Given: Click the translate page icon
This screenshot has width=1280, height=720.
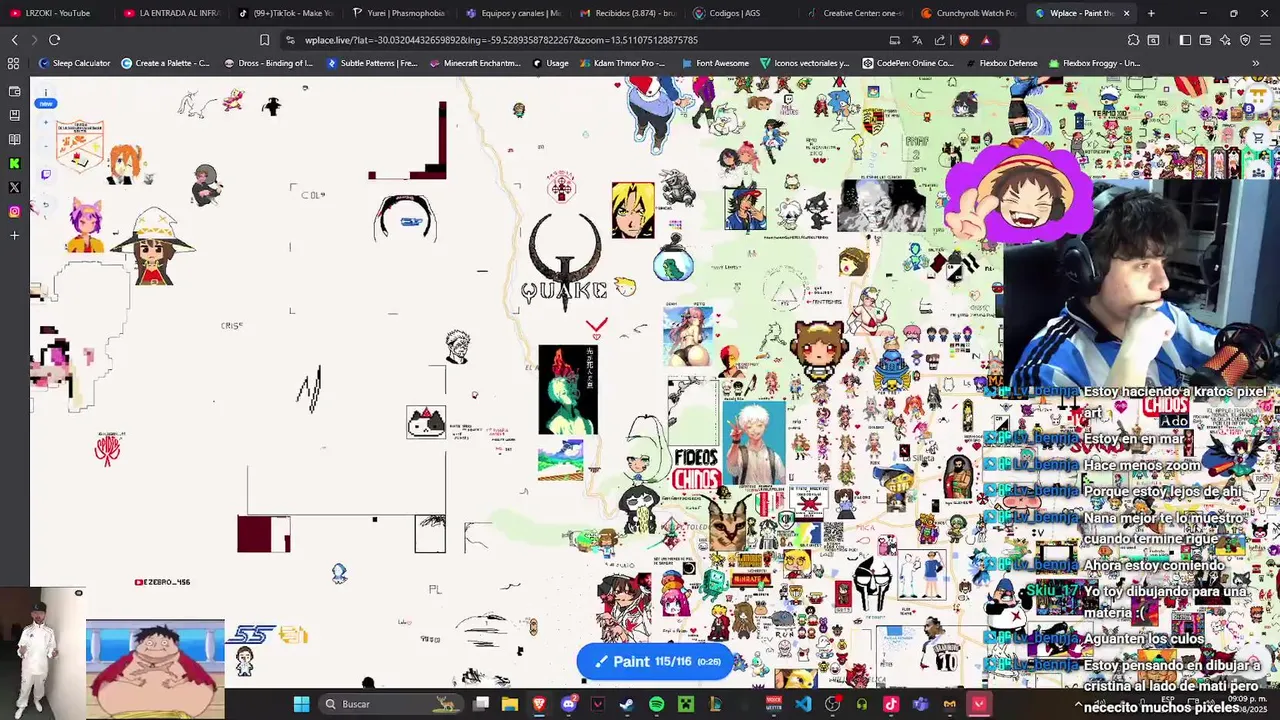Looking at the screenshot, I should 917,40.
